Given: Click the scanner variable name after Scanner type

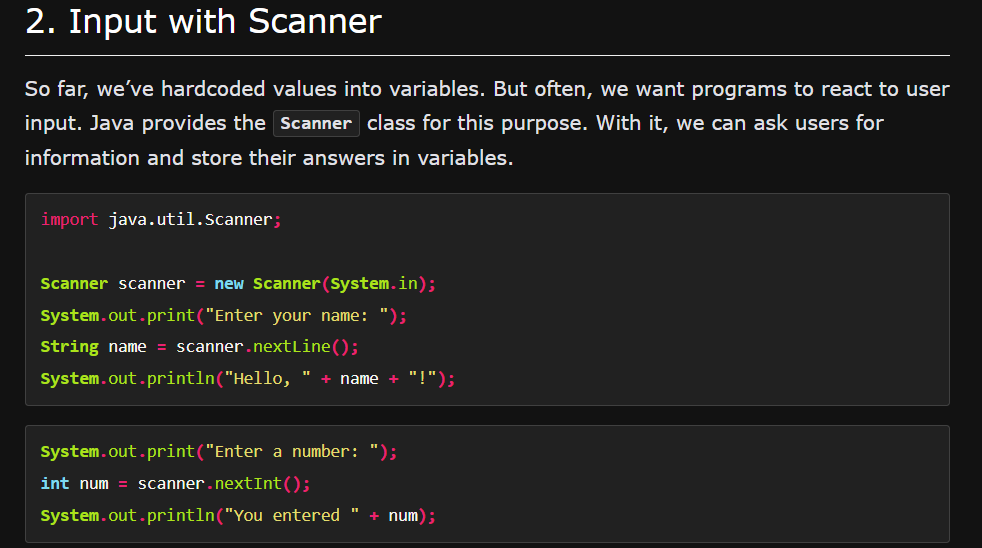Looking at the screenshot, I should coord(152,283).
